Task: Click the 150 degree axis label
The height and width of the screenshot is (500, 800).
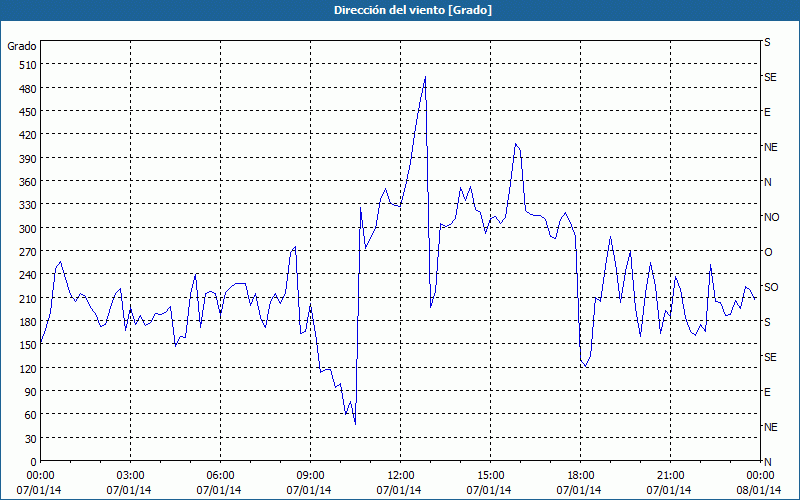Action: point(28,345)
